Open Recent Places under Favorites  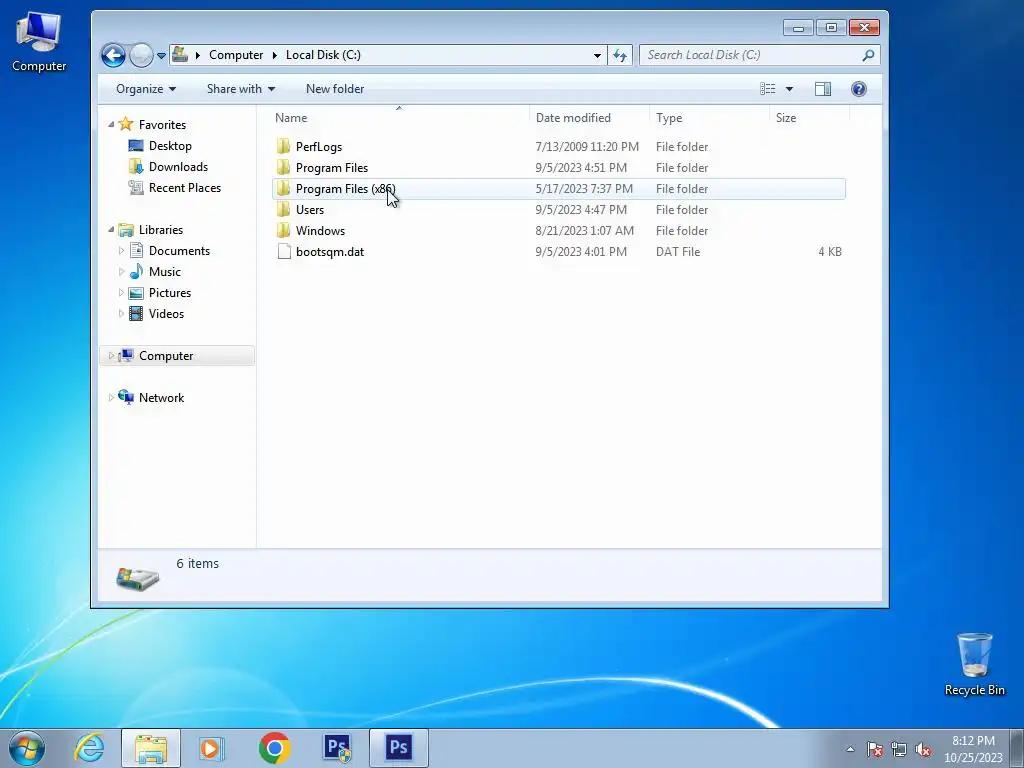point(185,187)
